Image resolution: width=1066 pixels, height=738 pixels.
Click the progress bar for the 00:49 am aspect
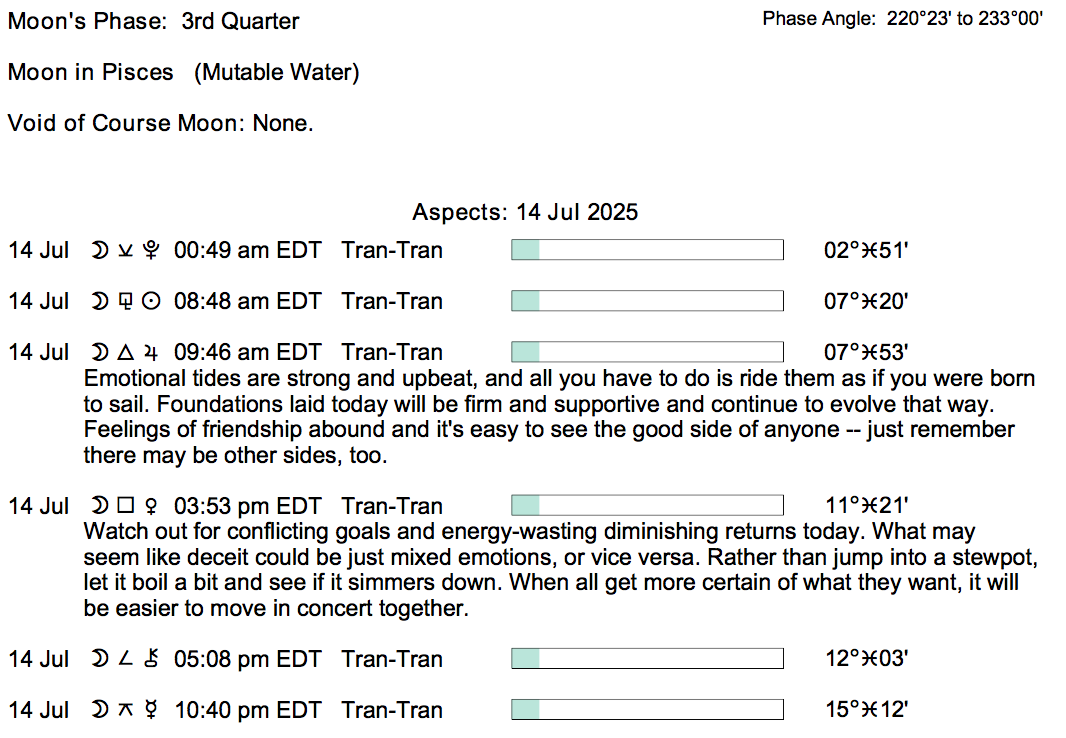(x=647, y=250)
